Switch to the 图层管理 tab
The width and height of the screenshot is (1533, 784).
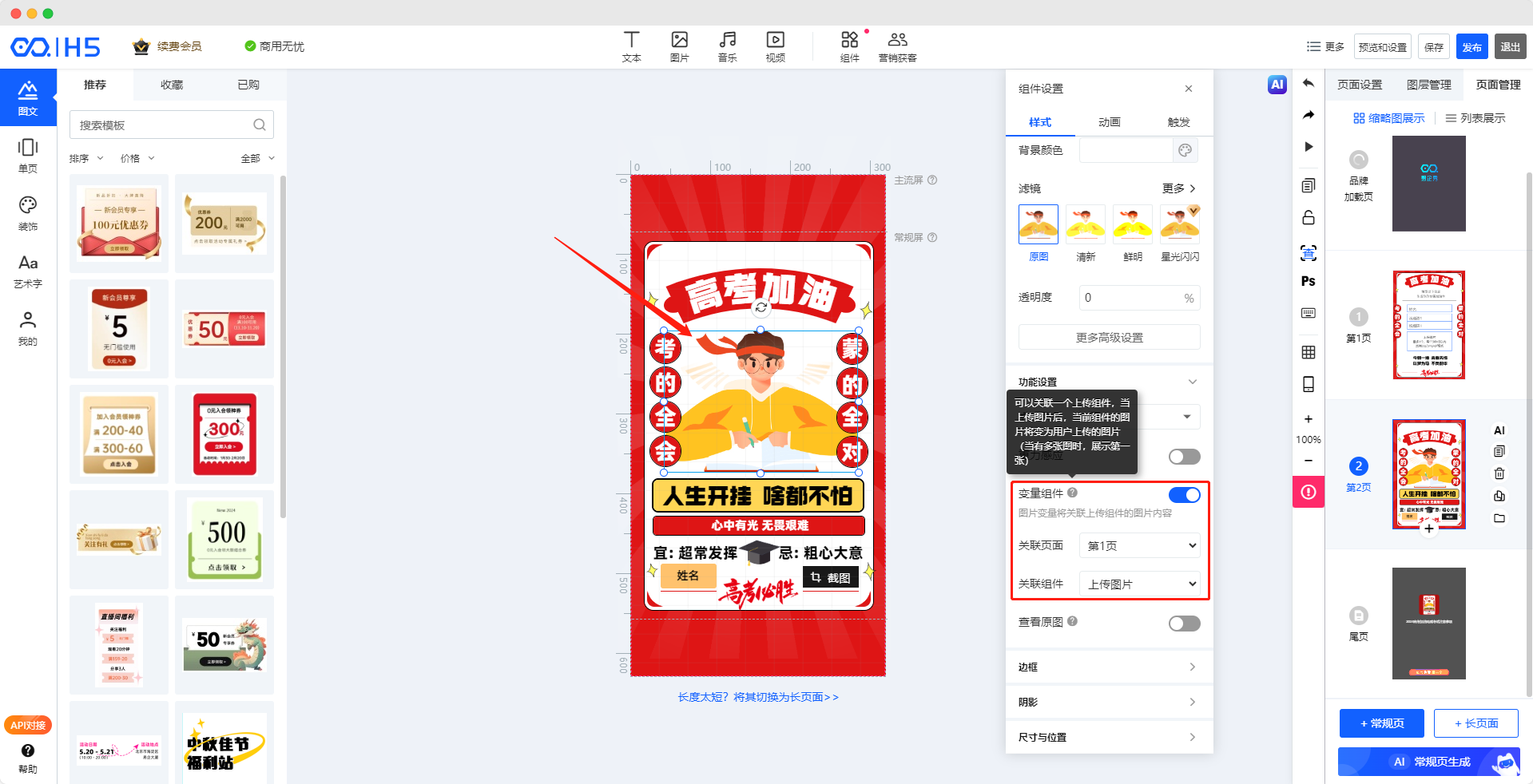[x=1428, y=85]
